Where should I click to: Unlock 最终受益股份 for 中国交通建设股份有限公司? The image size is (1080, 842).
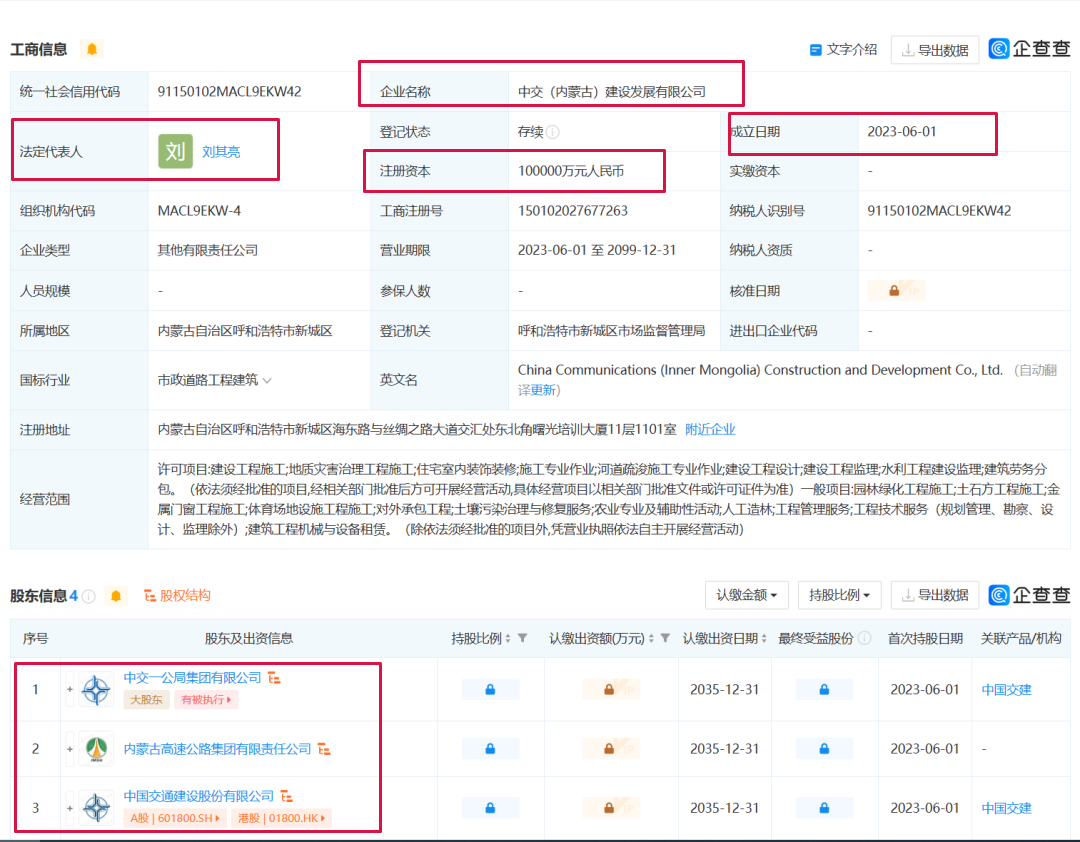(x=824, y=808)
